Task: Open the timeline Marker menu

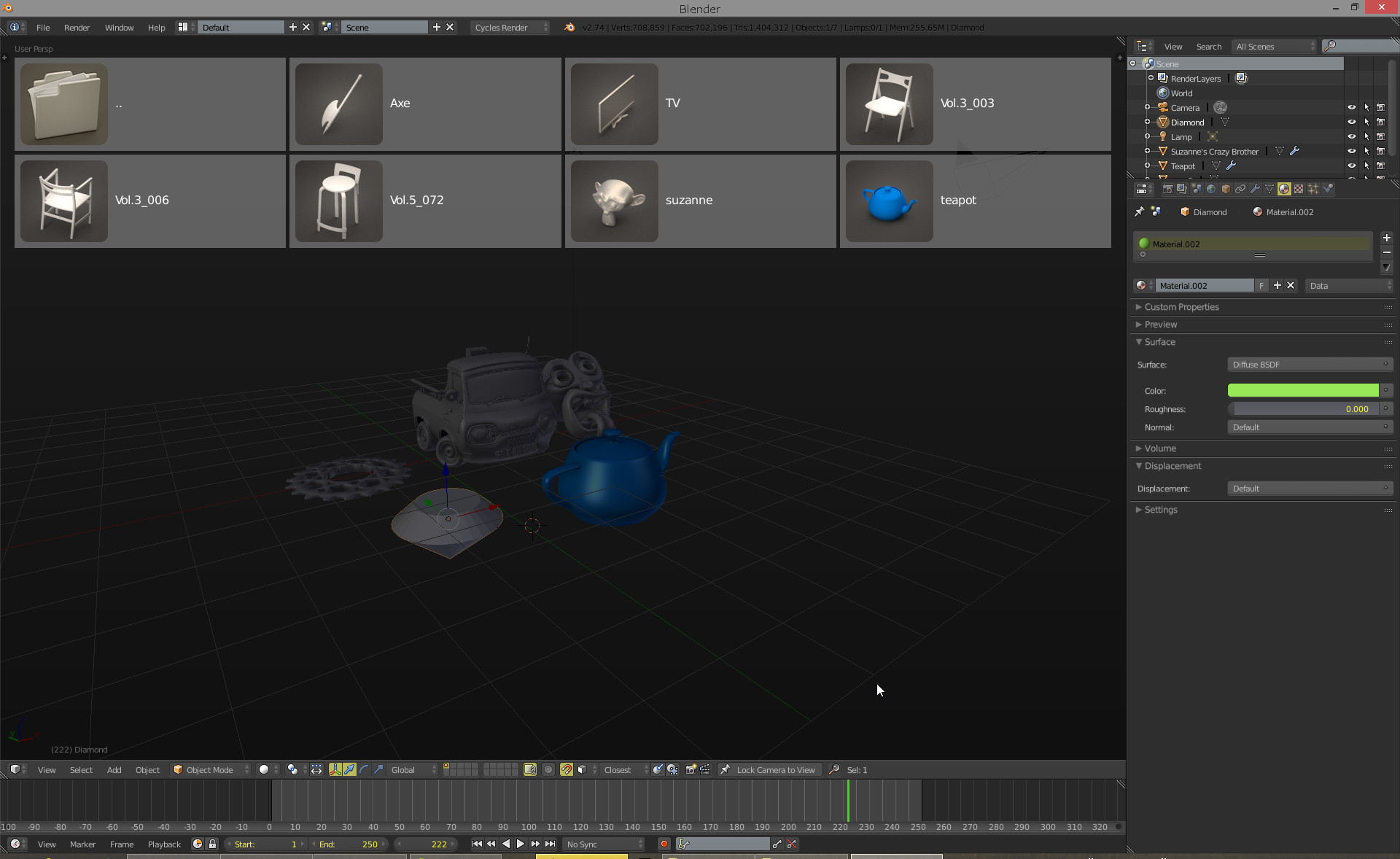Action: (82, 844)
